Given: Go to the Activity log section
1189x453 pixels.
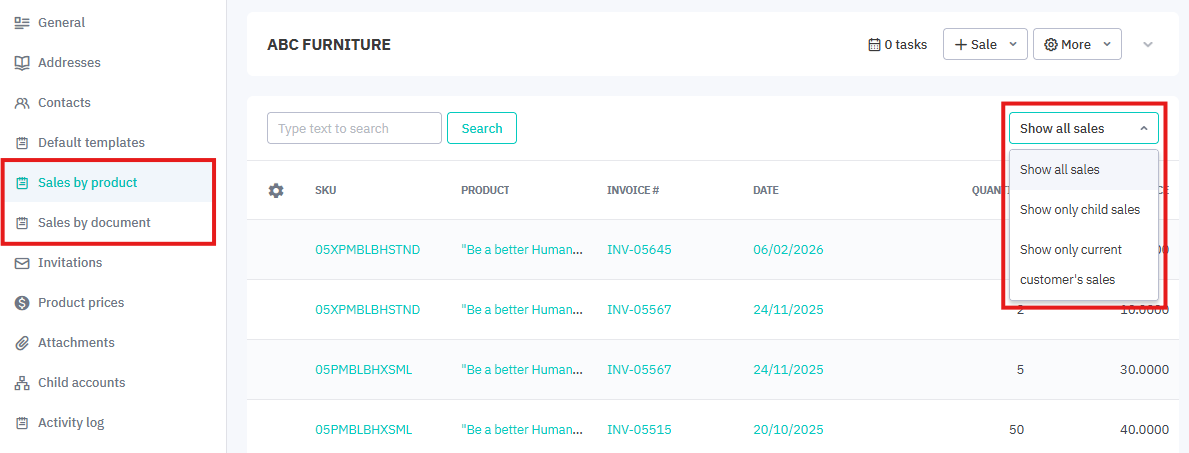Looking at the screenshot, I should (70, 423).
